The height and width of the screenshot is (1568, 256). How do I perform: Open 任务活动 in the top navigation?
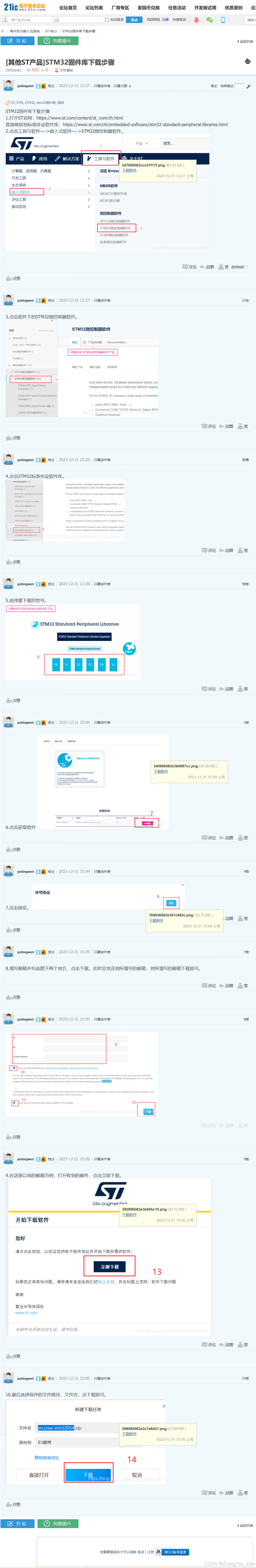(177, 8)
